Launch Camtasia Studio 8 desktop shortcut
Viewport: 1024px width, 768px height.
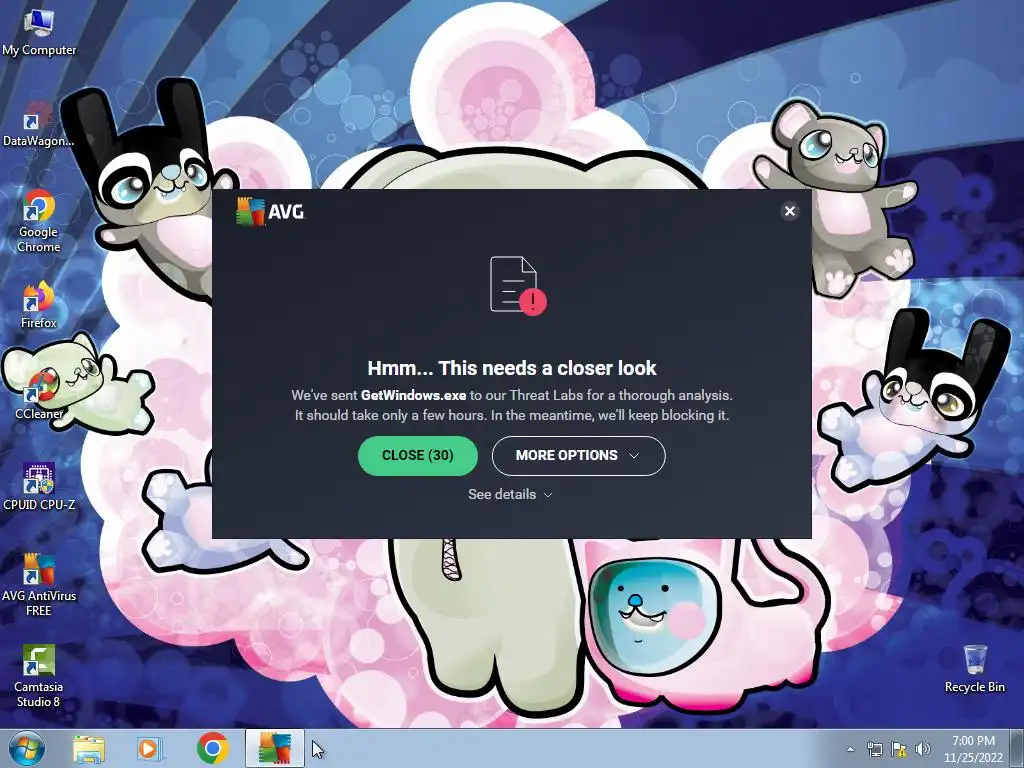click(39, 676)
